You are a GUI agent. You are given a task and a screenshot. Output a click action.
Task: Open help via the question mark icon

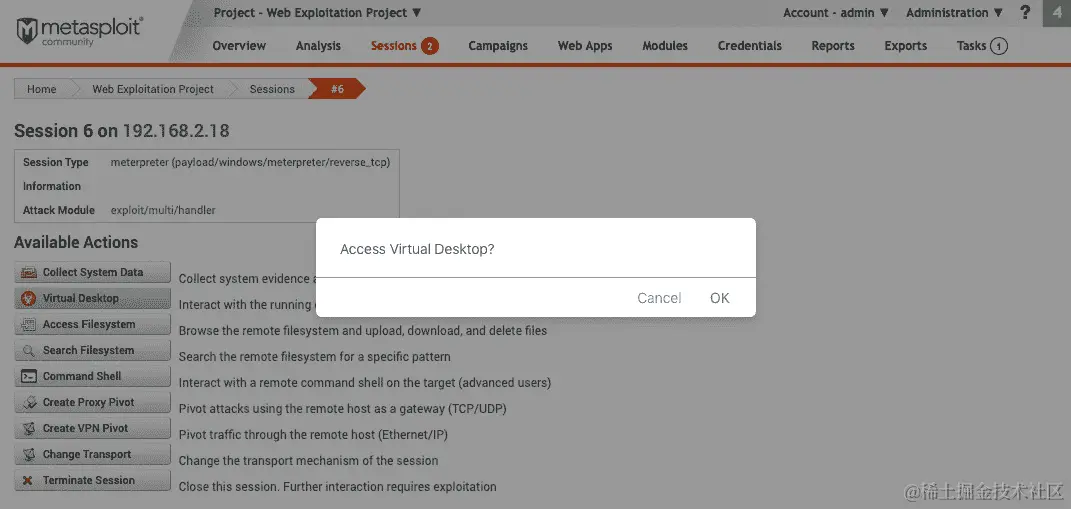click(1025, 12)
